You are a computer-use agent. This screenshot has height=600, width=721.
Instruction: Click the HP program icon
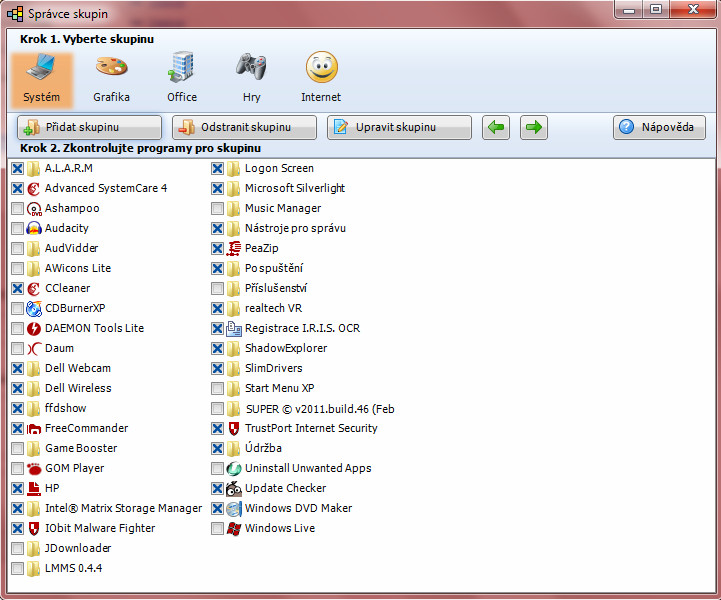(34, 488)
